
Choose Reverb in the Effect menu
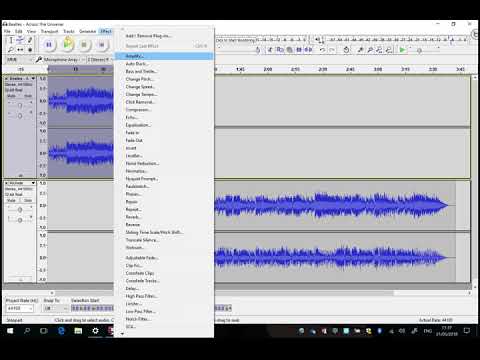(x=164, y=217)
